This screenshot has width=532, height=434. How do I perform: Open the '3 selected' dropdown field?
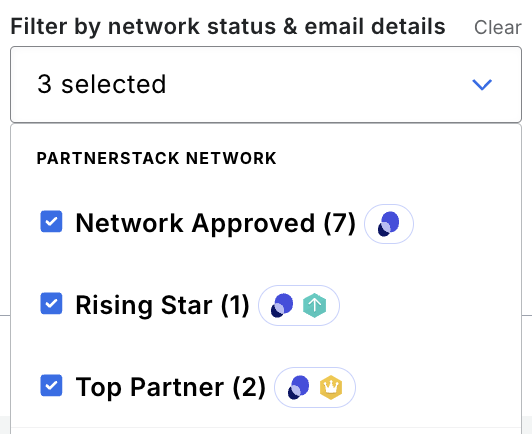coord(266,84)
